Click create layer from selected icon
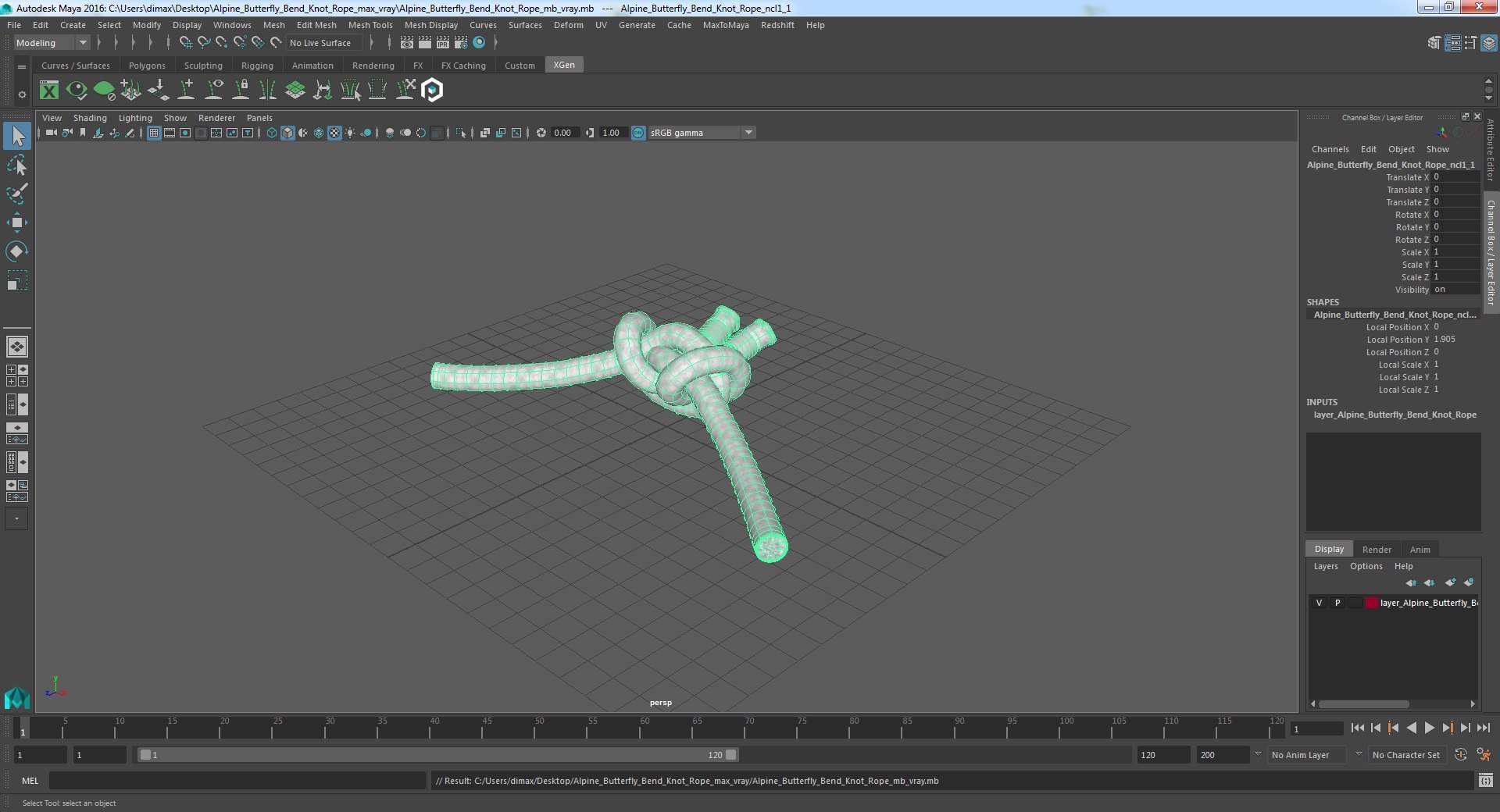This screenshot has width=1500, height=812. [x=1469, y=582]
